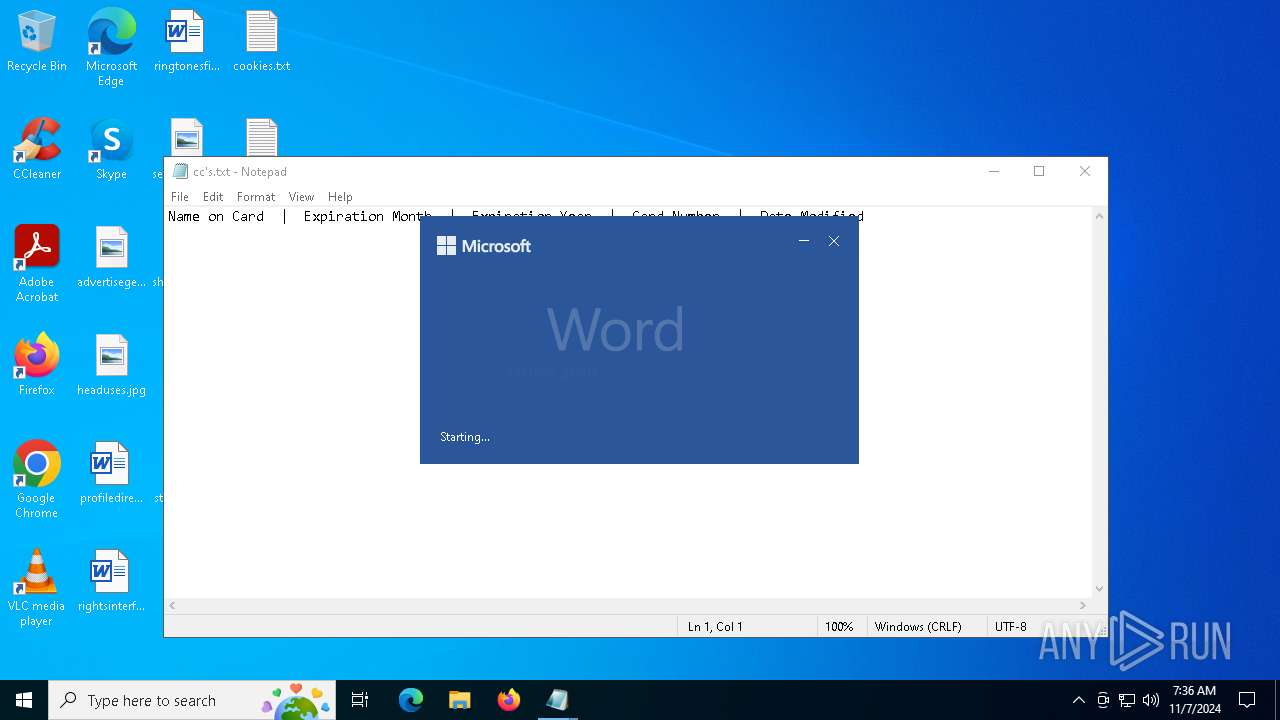Screen dimensions: 1280x720
Task: Open the Help menu in Notepad
Action: [340, 197]
